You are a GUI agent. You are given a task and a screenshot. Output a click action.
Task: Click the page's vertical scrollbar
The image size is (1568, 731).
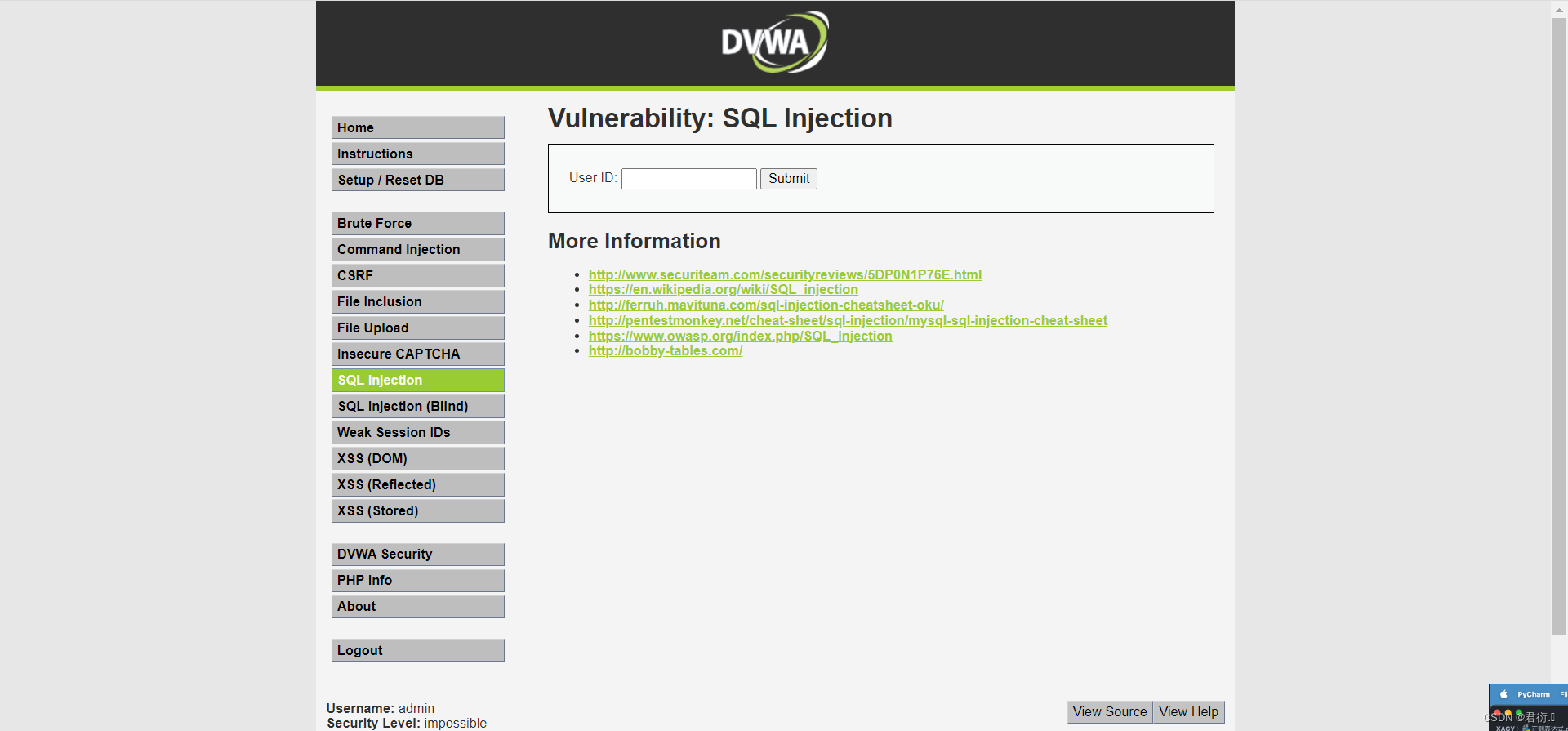tap(1559, 327)
